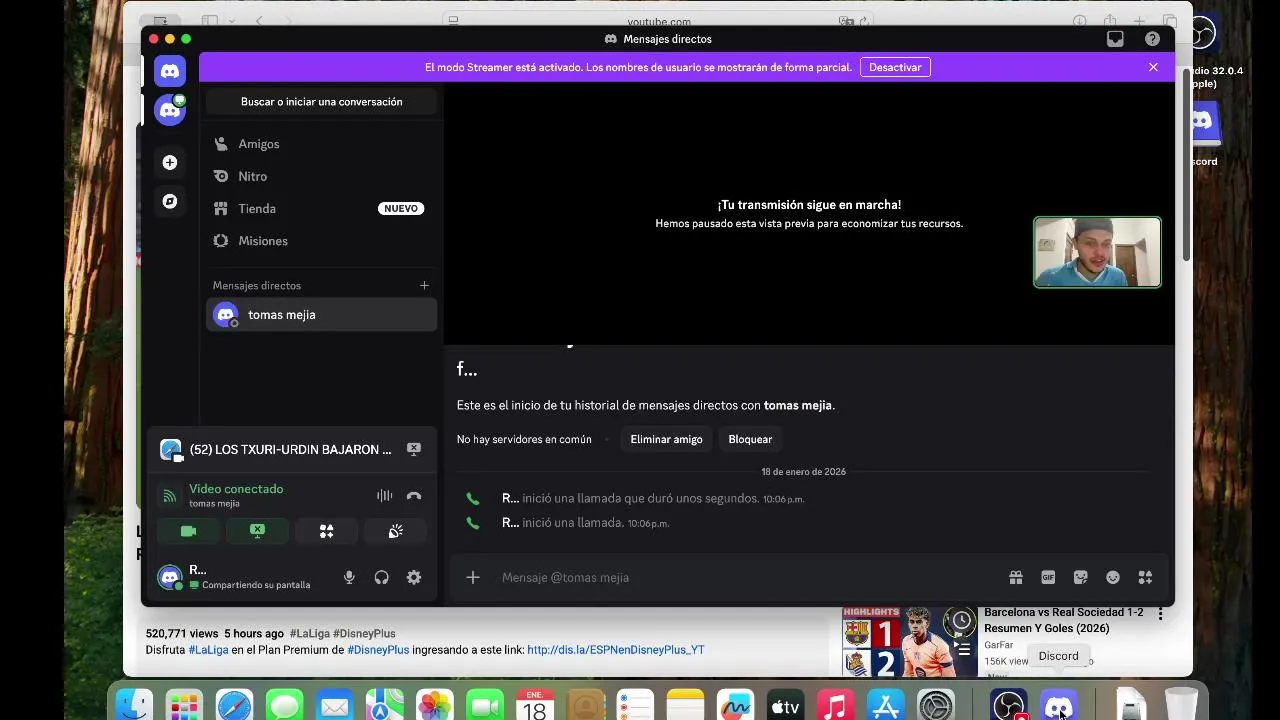Image resolution: width=1280 pixels, height=720 pixels.
Task: Click the Buscar o iniciar una conversación field
Action: click(x=321, y=102)
